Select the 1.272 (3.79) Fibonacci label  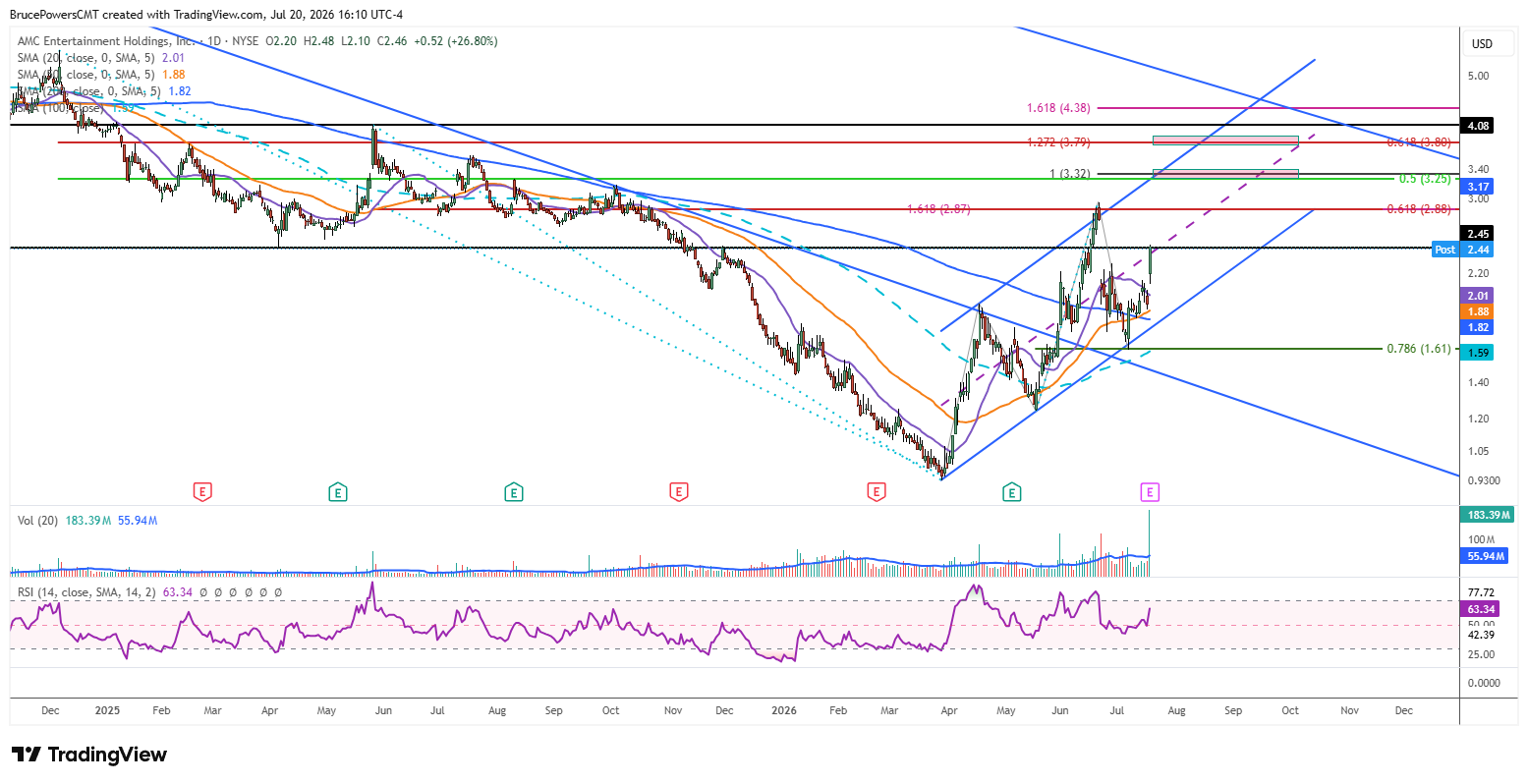1058,142
